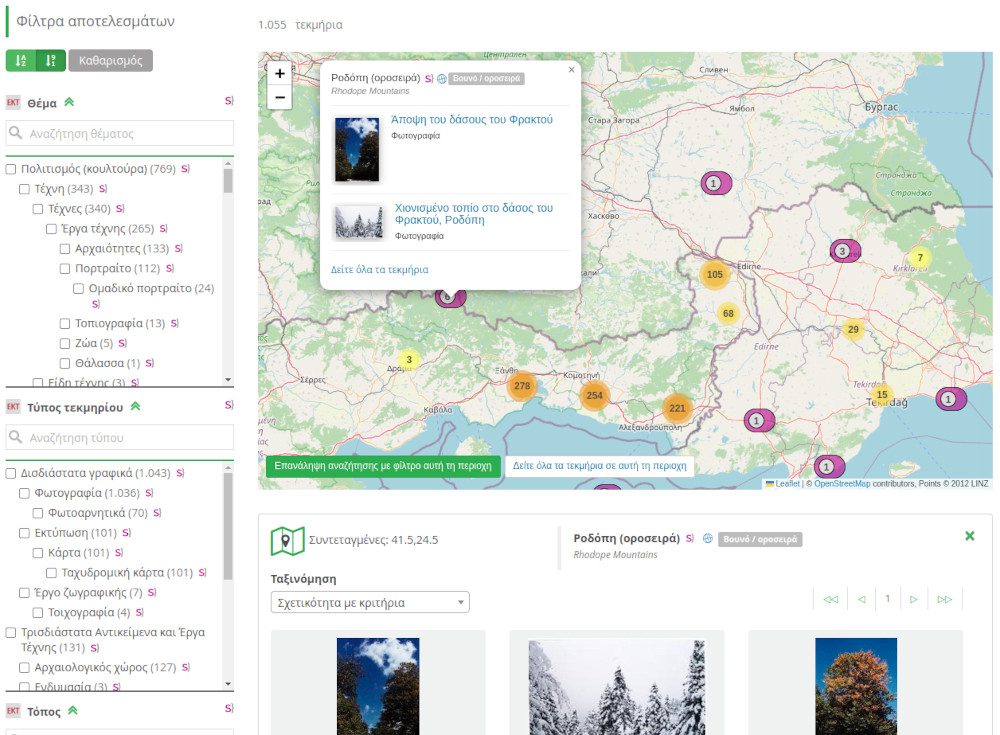Collapse the Θέμα filter section
1000x735 pixels.
(x=70, y=102)
